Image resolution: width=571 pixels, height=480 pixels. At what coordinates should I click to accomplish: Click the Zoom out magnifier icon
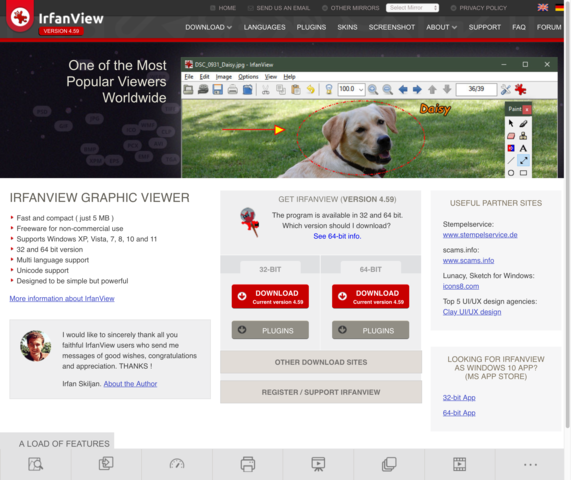[387, 90]
